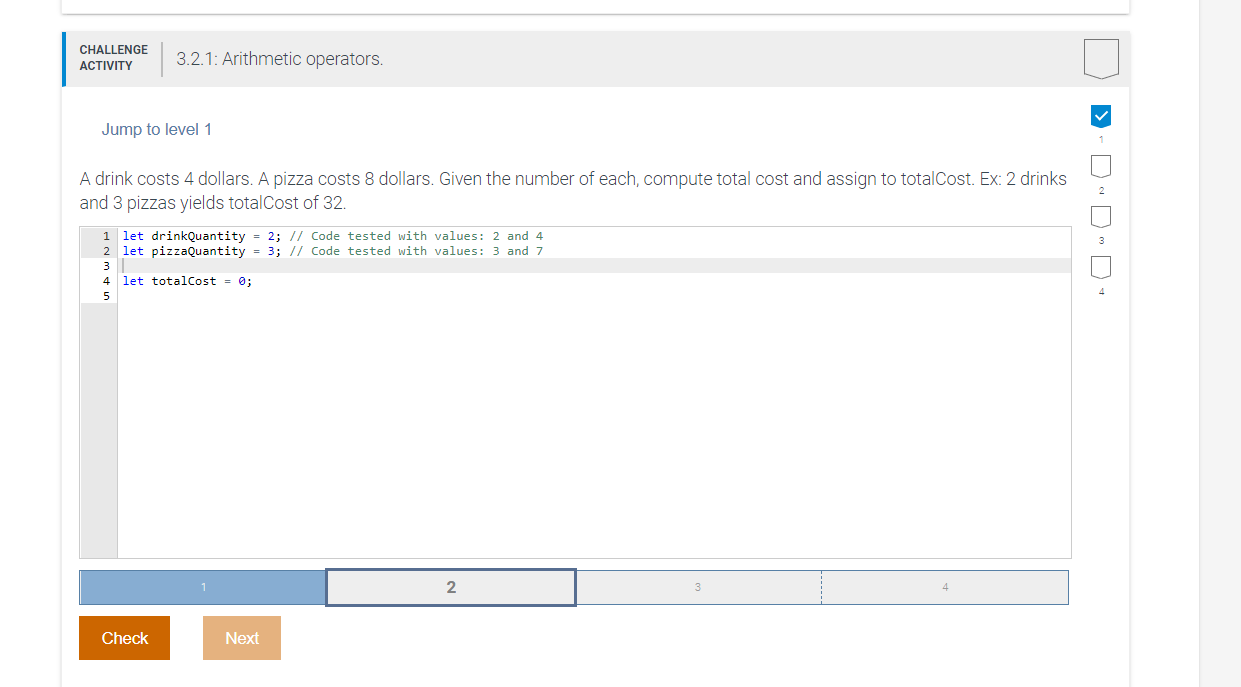Select the level 3 shield indicator
1241x687 pixels.
tap(1100, 216)
